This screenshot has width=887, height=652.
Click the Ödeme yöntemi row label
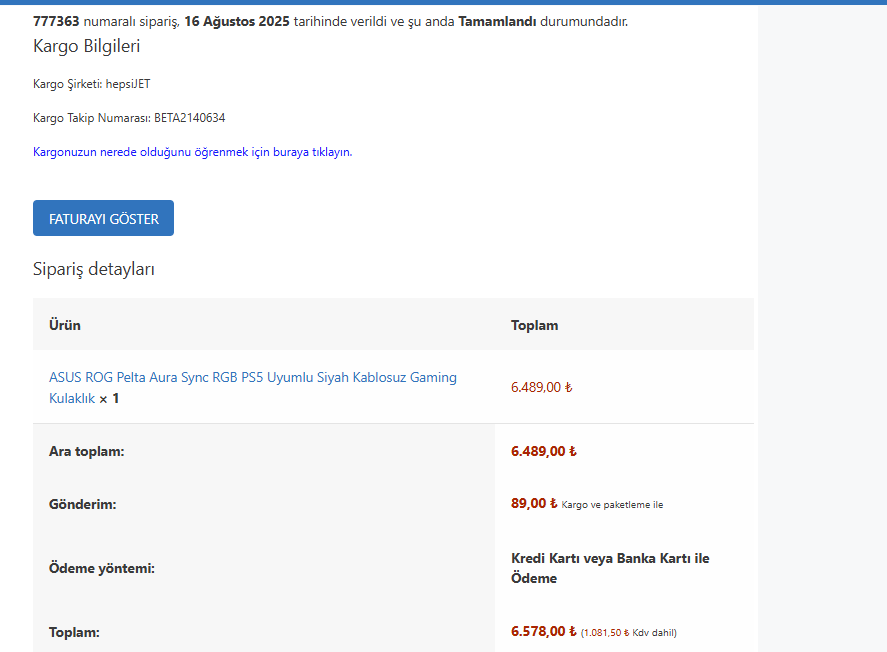(x=102, y=568)
